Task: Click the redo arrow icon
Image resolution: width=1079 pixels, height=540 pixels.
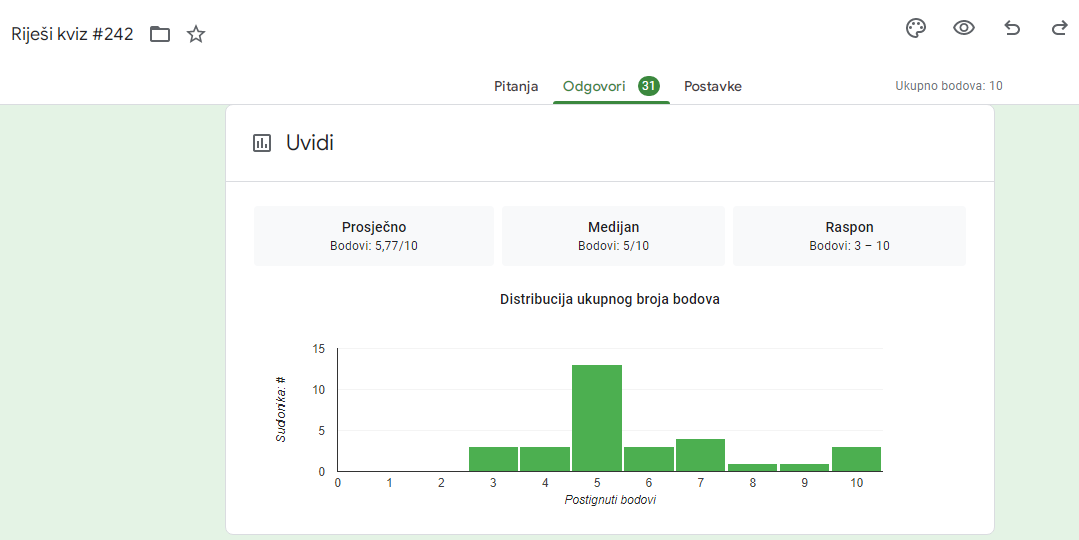Action: pyautogui.click(x=1059, y=28)
